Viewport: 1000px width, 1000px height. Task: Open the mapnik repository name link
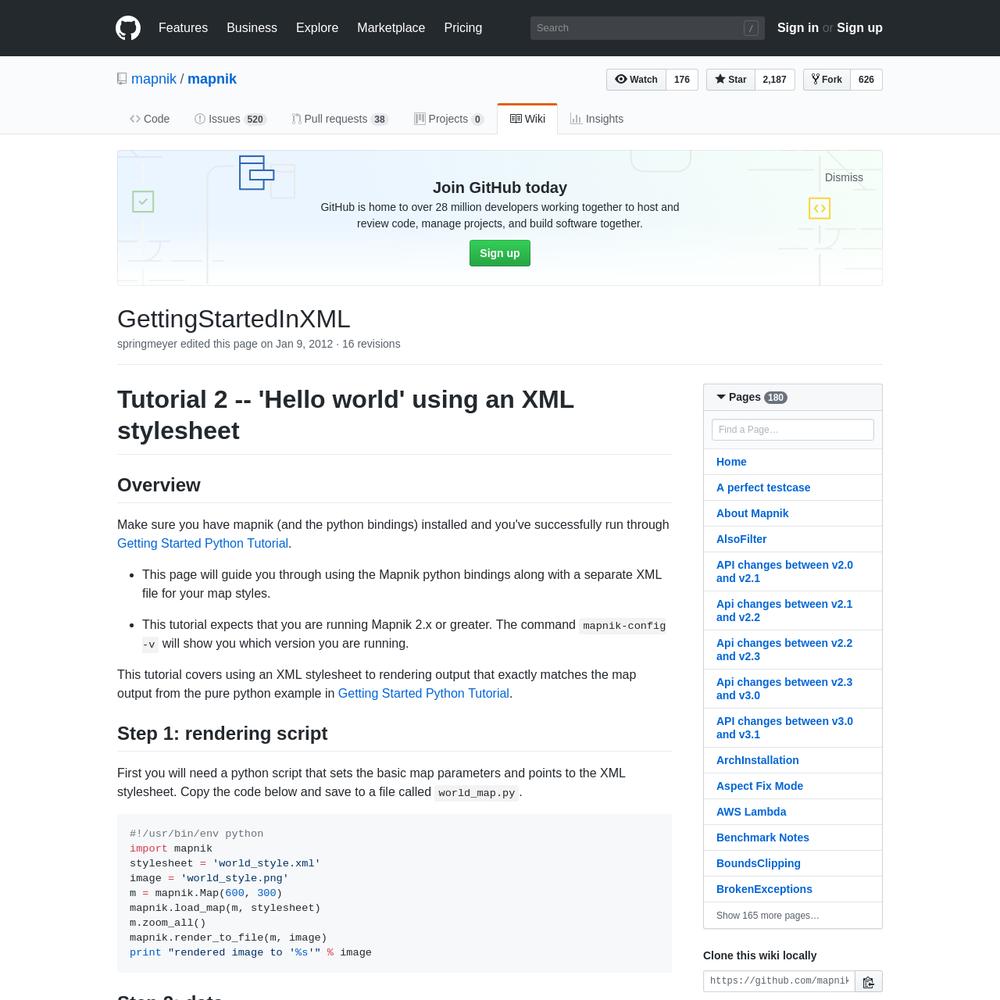click(212, 79)
